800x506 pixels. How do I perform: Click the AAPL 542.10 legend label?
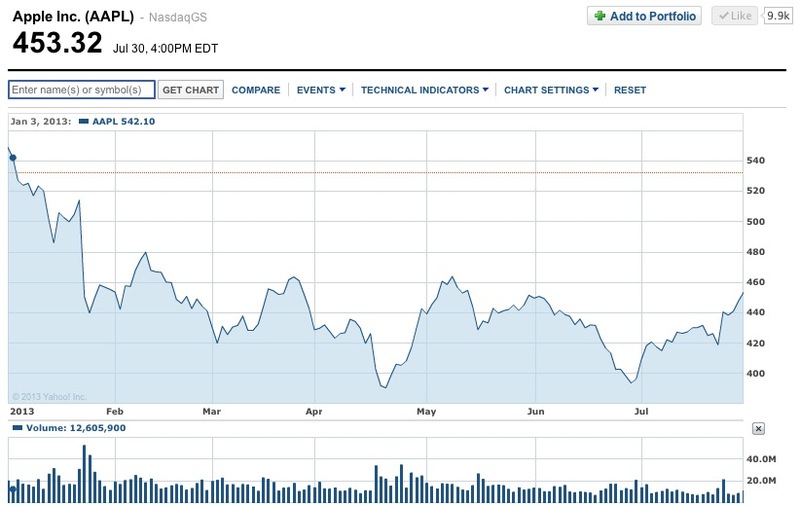click(x=123, y=121)
